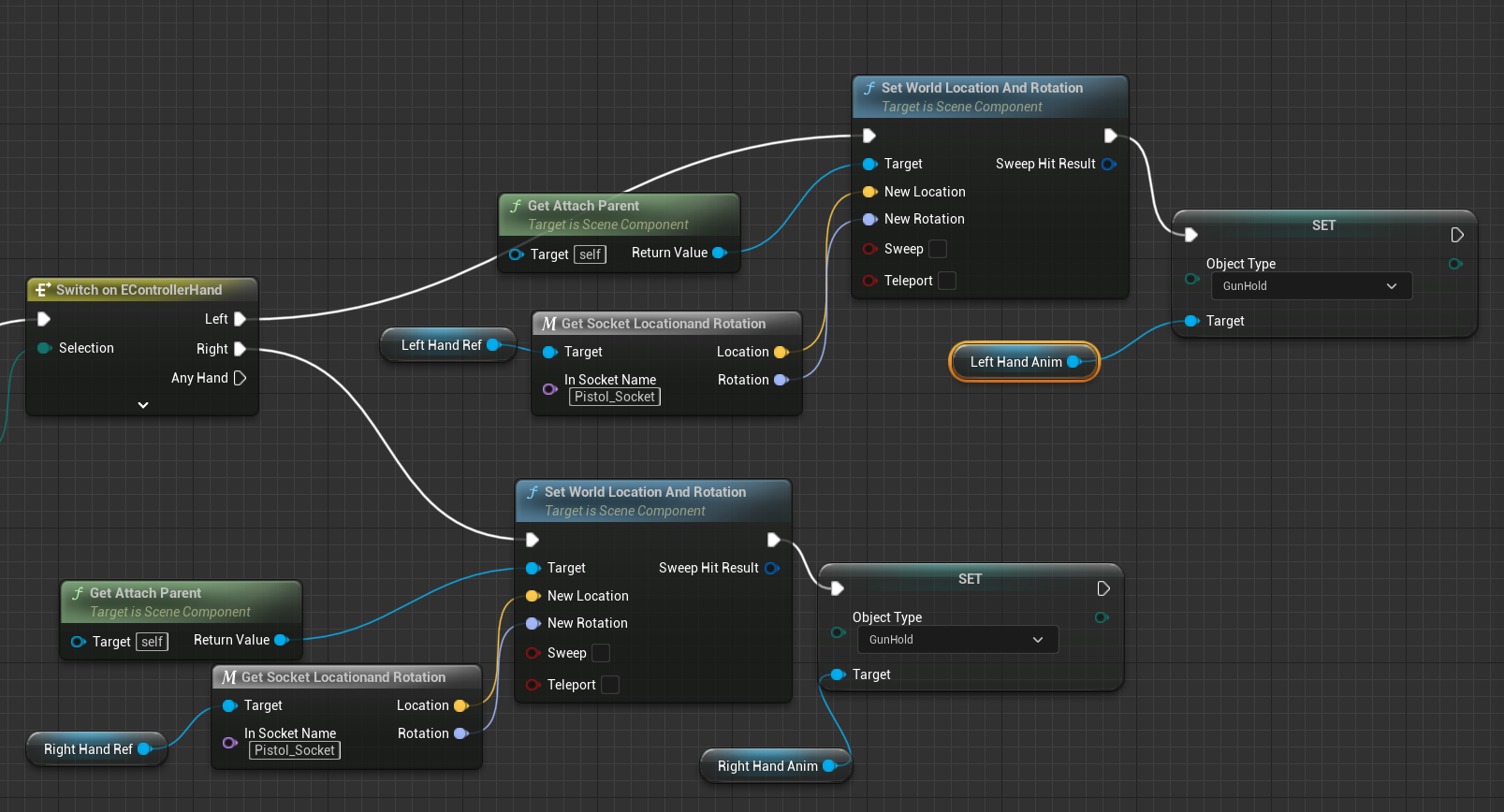Select the Left Hand Anim variable node

click(1015, 362)
